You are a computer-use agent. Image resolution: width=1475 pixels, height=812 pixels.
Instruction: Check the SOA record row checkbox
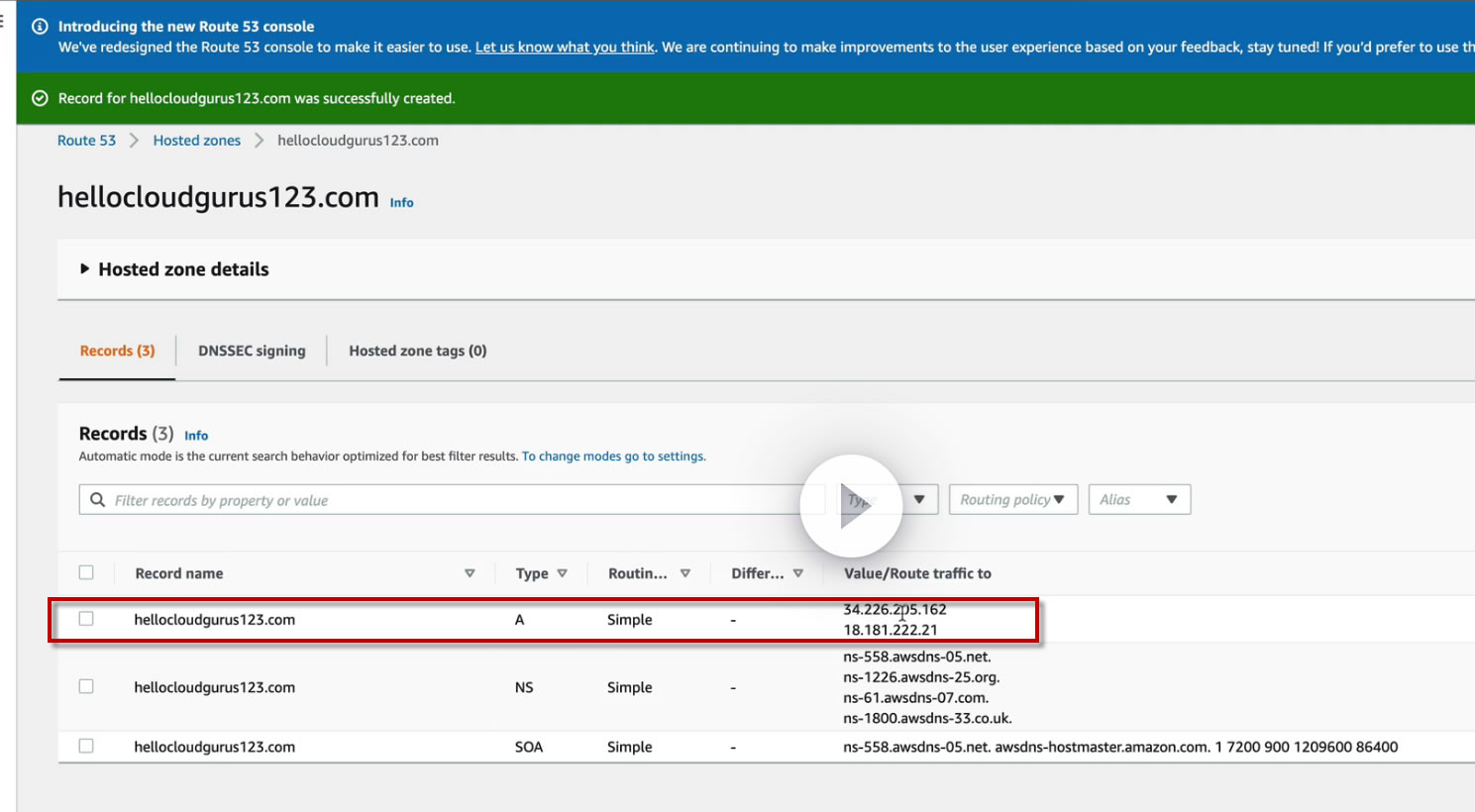86,746
